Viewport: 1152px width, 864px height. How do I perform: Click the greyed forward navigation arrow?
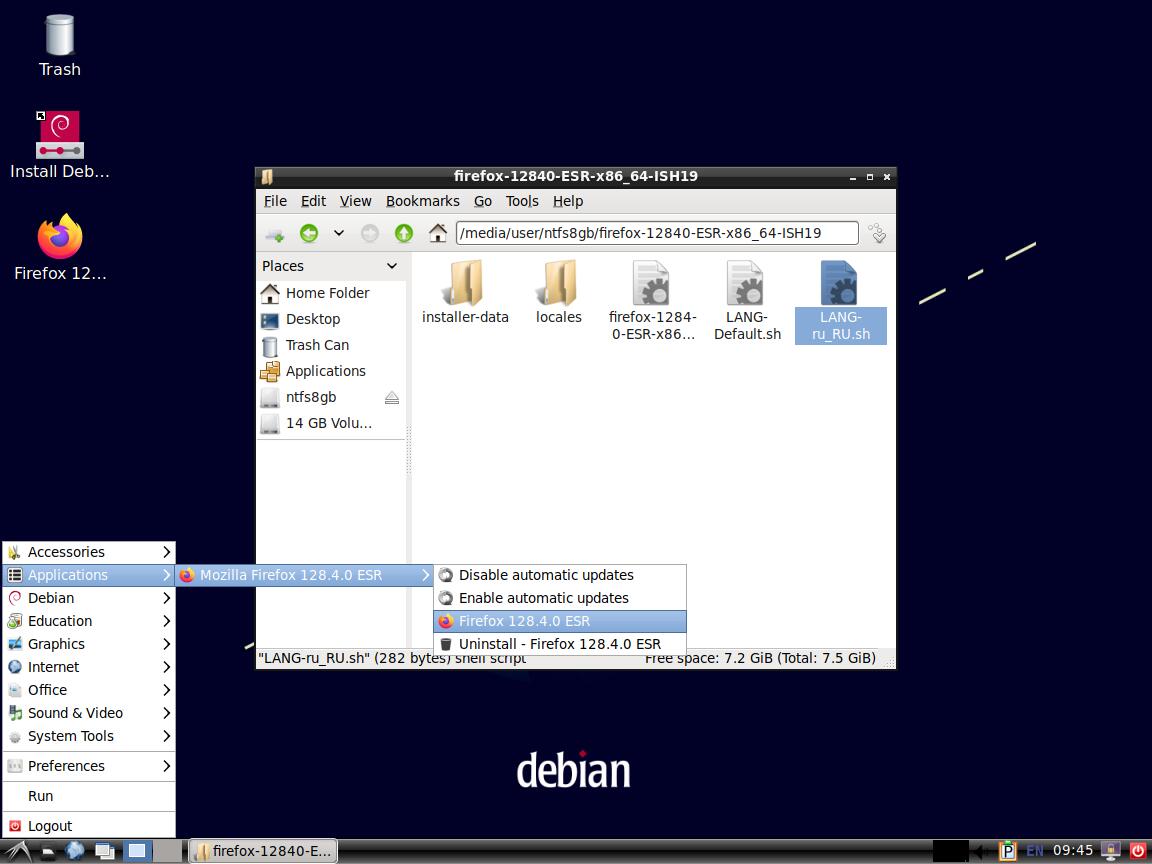click(x=370, y=234)
